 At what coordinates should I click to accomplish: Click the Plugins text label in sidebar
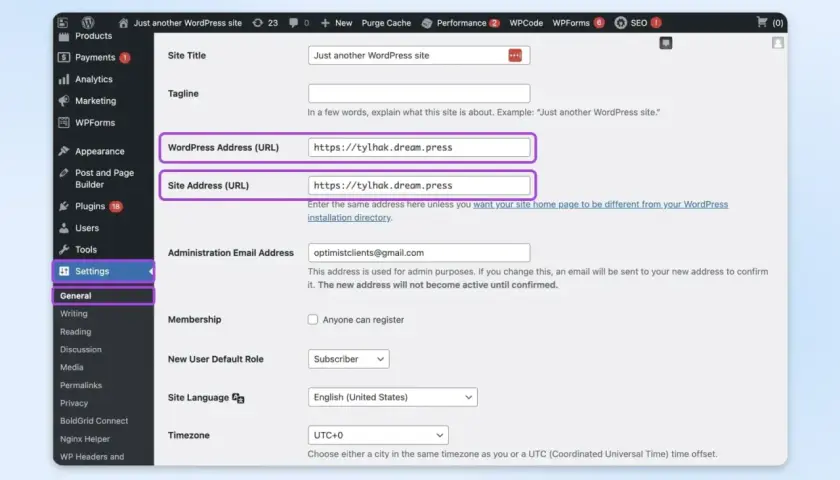point(90,206)
